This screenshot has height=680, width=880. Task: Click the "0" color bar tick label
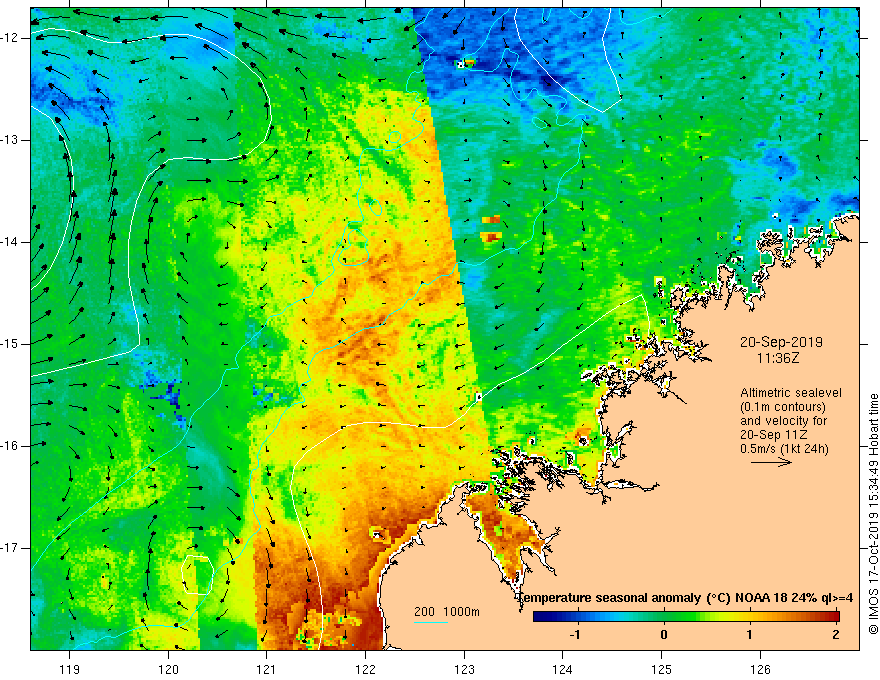(x=664, y=635)
